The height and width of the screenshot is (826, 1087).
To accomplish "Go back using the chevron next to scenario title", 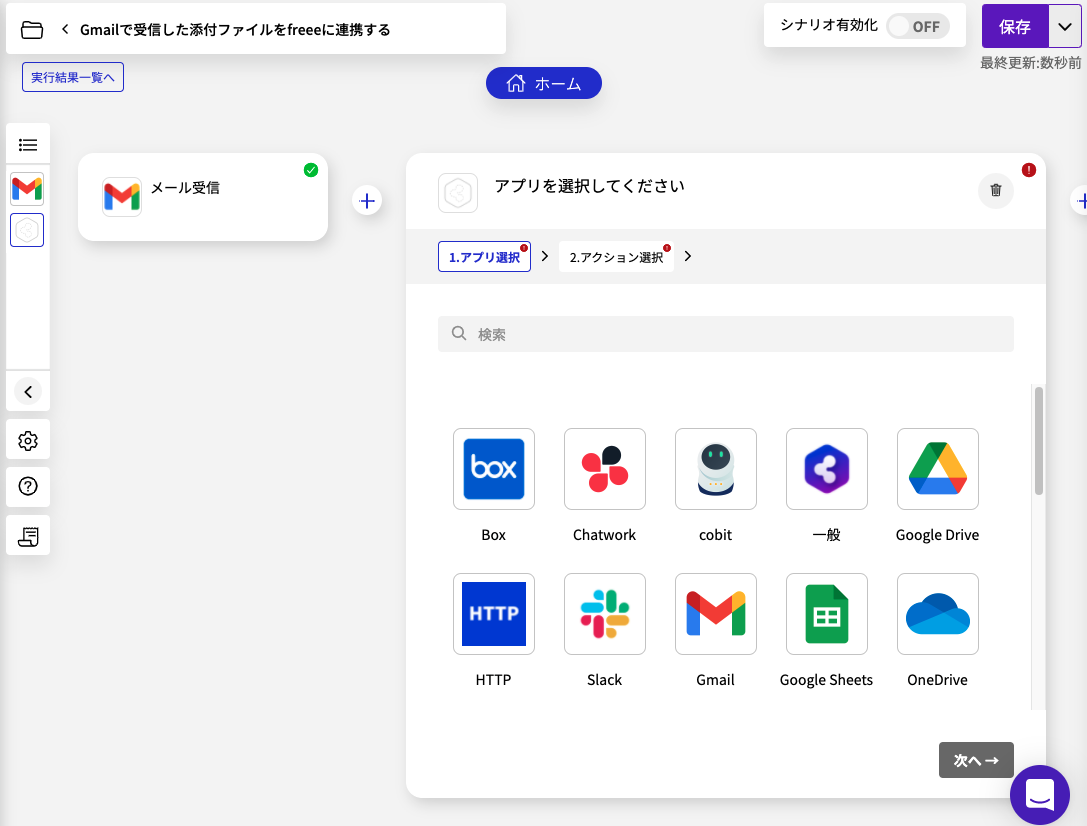I will (64, 29).
